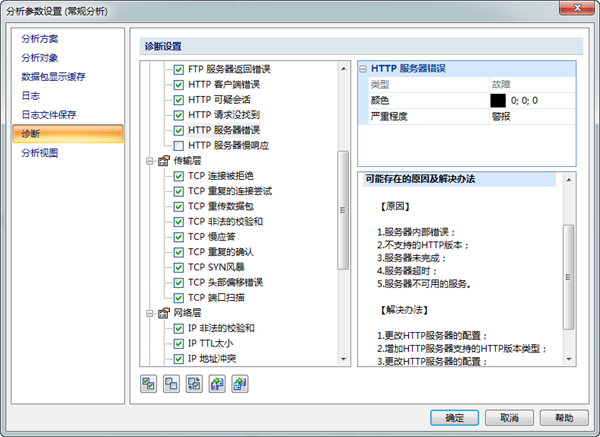Click the 严重程度 property name
600x437 pixels.
pos(389,116)
